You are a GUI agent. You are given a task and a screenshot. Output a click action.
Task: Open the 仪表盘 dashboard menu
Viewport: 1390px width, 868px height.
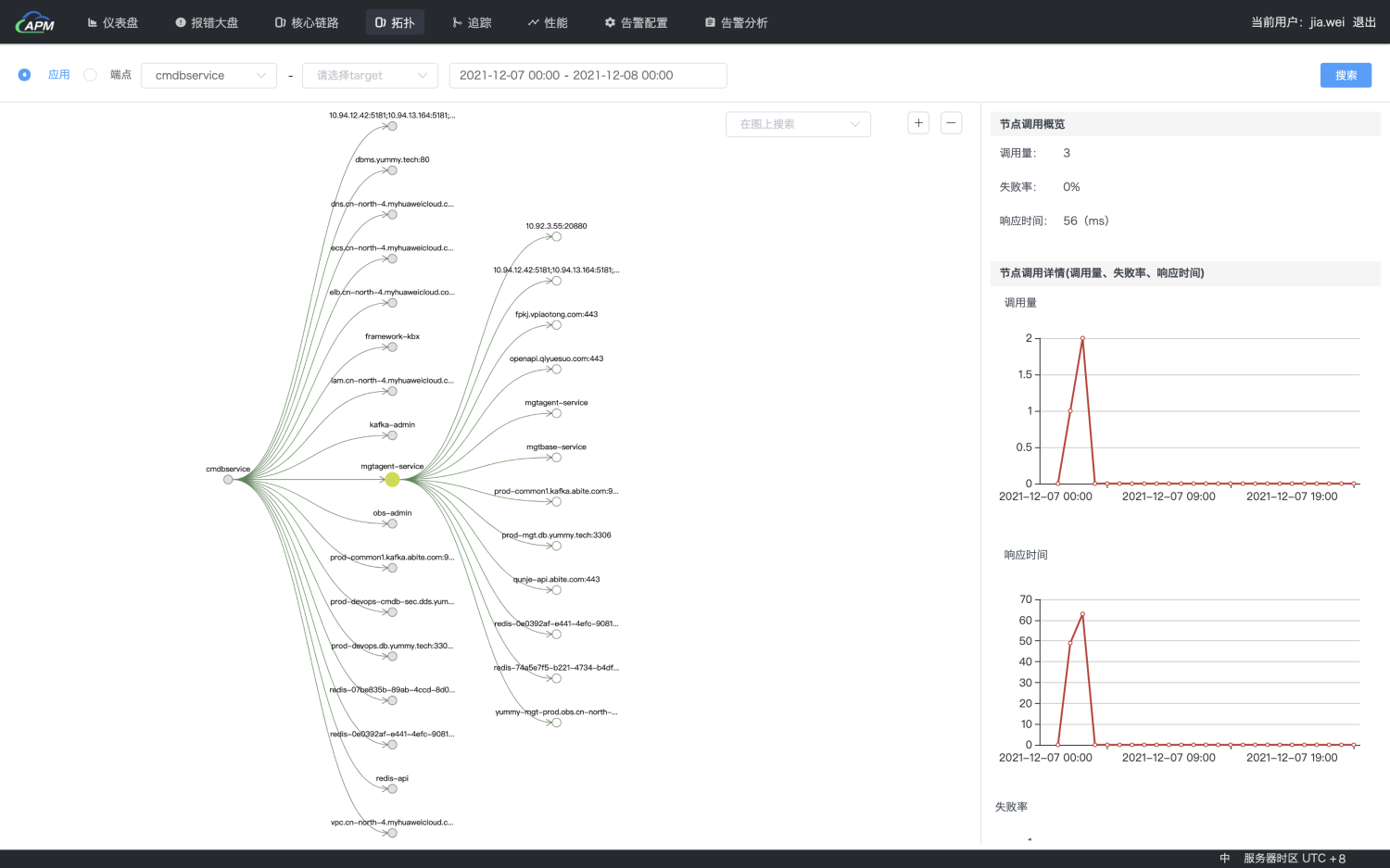tap(113, 22)
